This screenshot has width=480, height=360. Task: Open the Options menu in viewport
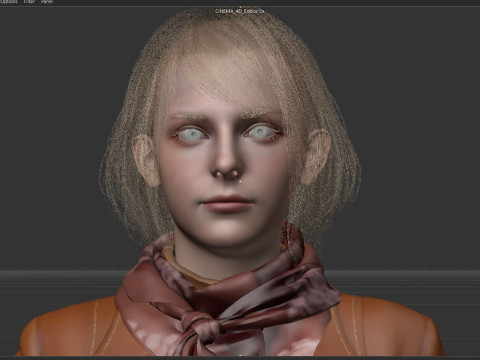coord(9,2)
